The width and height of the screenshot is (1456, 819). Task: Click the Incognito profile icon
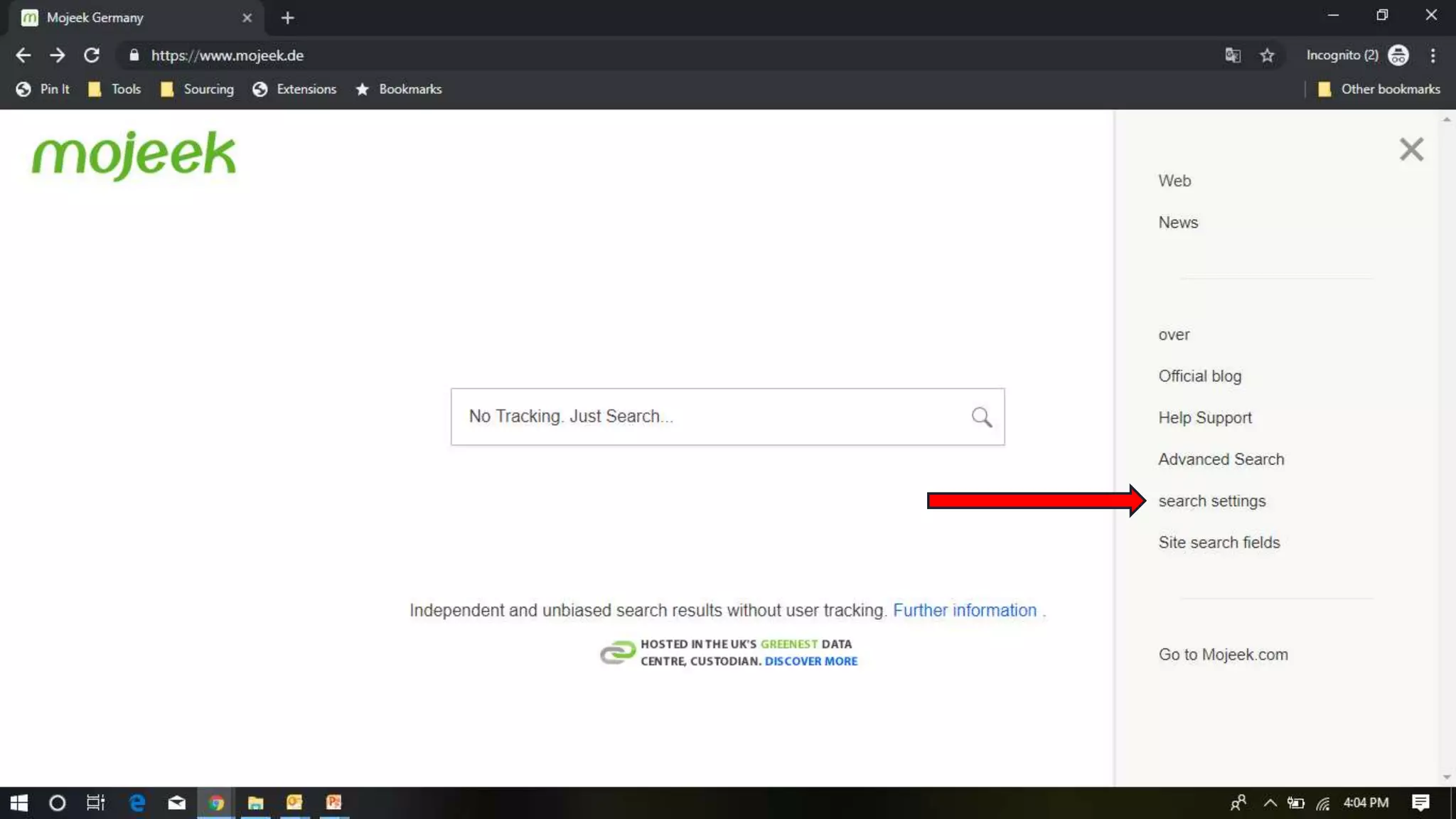pos(1398,55)
